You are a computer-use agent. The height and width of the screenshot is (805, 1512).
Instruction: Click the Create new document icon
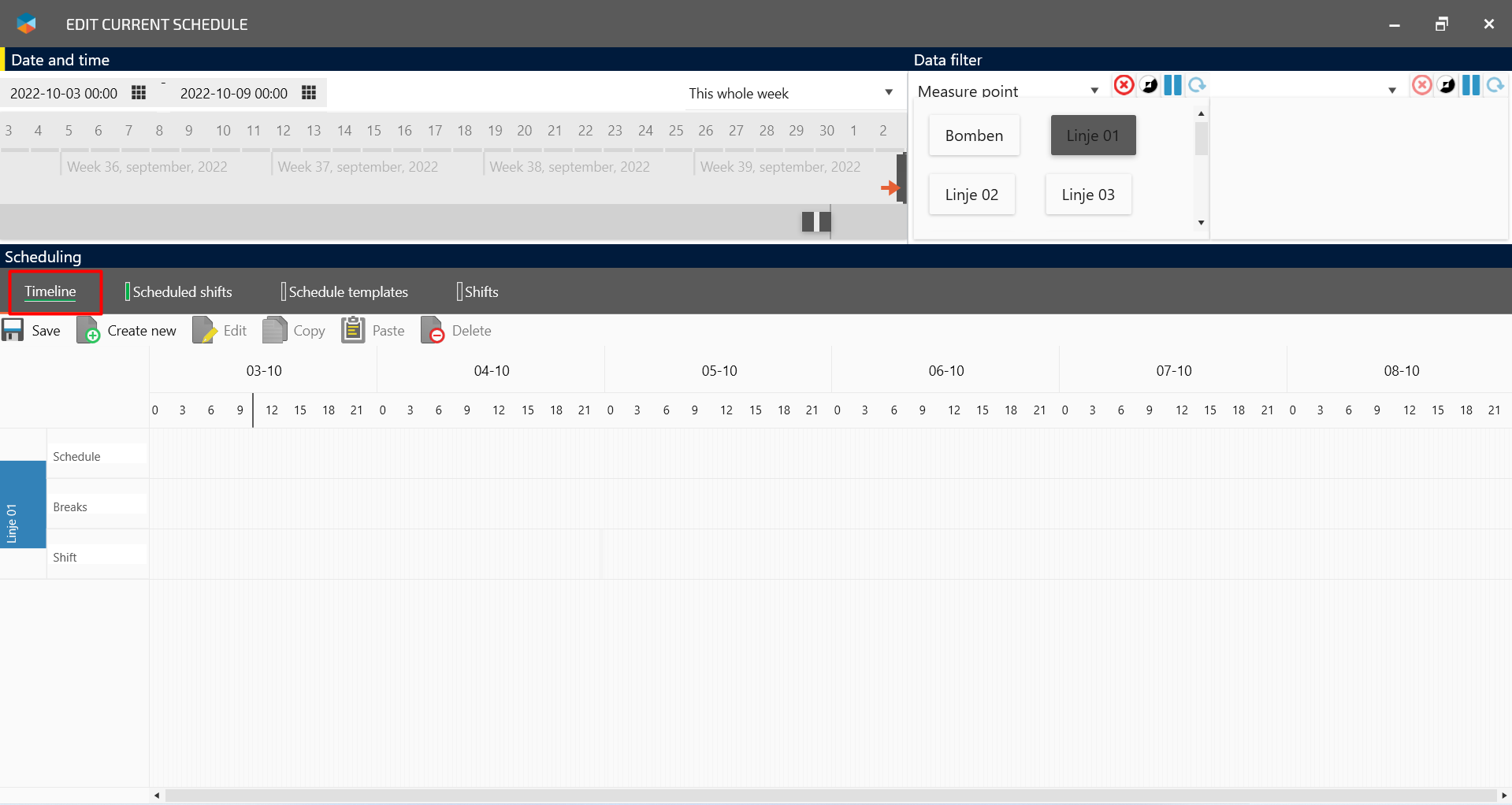point(88,330)
